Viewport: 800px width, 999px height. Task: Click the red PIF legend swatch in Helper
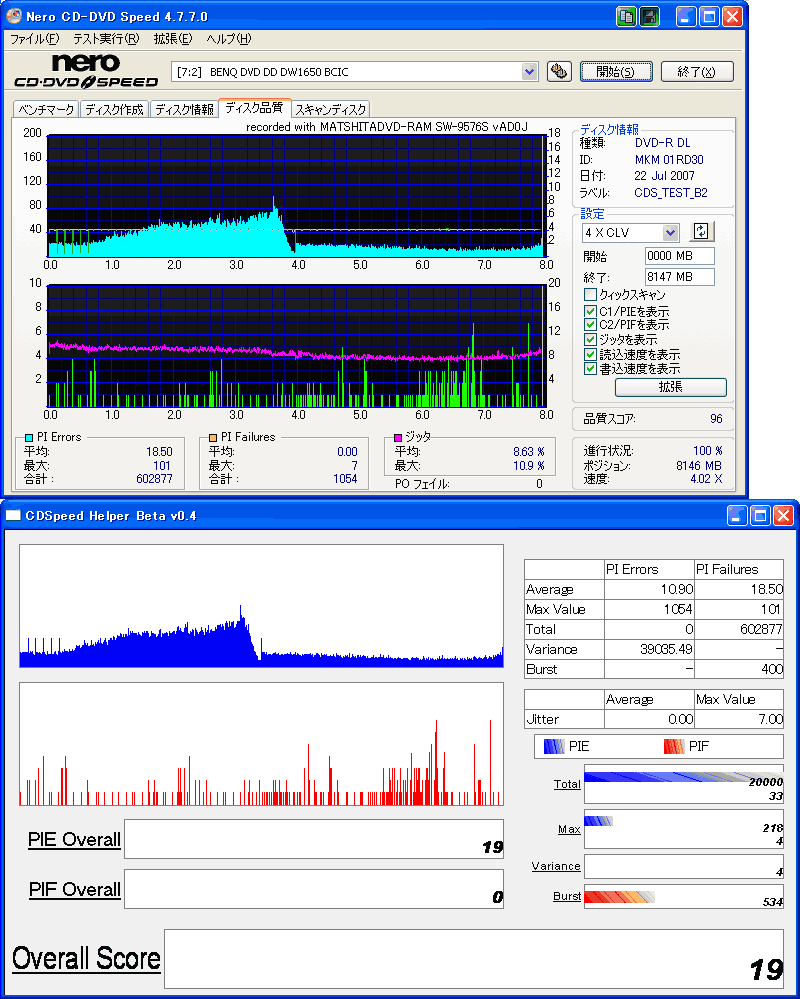(675, 746)
